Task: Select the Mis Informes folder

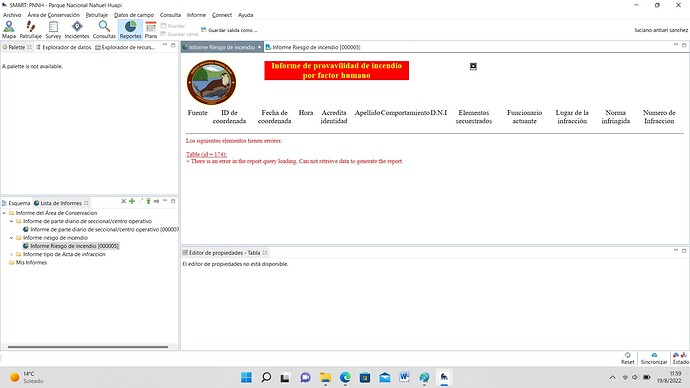Action: (28, 263)
